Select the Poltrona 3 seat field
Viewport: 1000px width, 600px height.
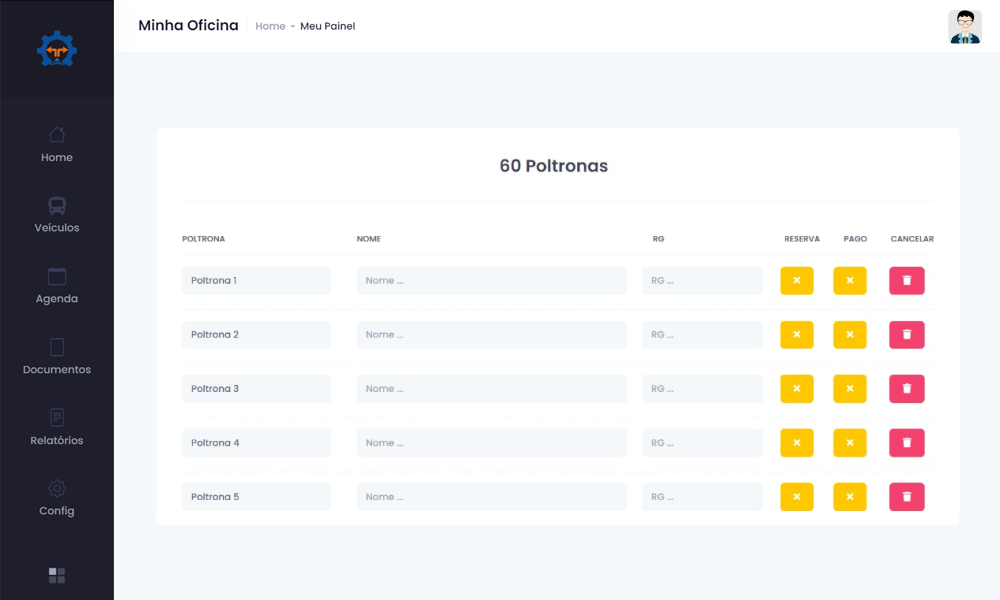[x=256, y=389]
